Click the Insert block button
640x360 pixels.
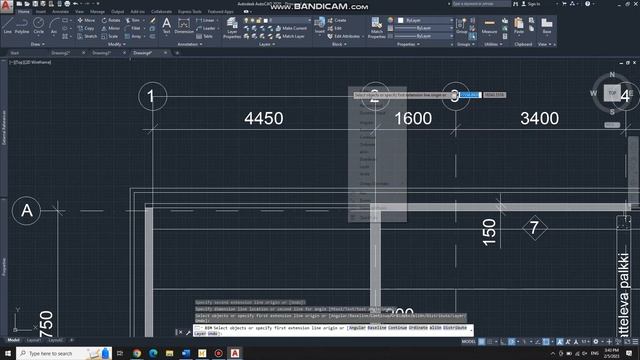click(x=320, y=26)
